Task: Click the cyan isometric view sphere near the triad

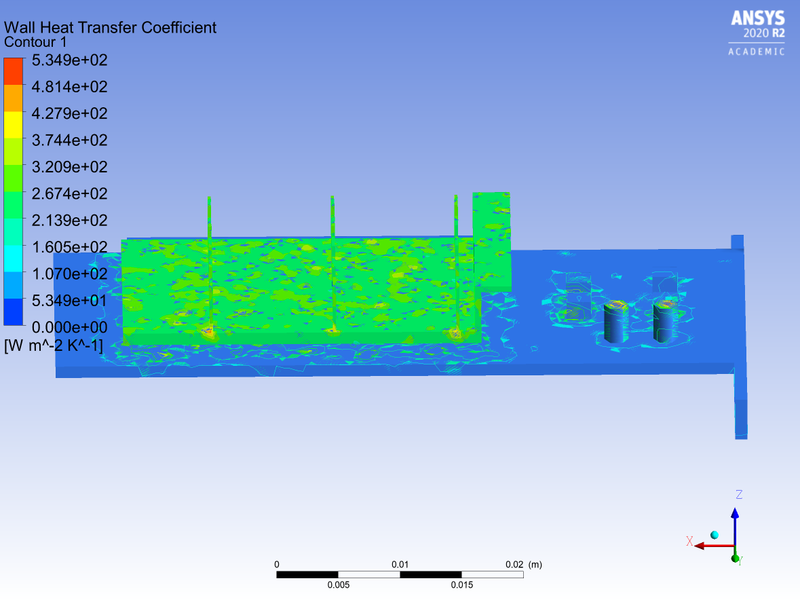Action: tap(715, 534)
